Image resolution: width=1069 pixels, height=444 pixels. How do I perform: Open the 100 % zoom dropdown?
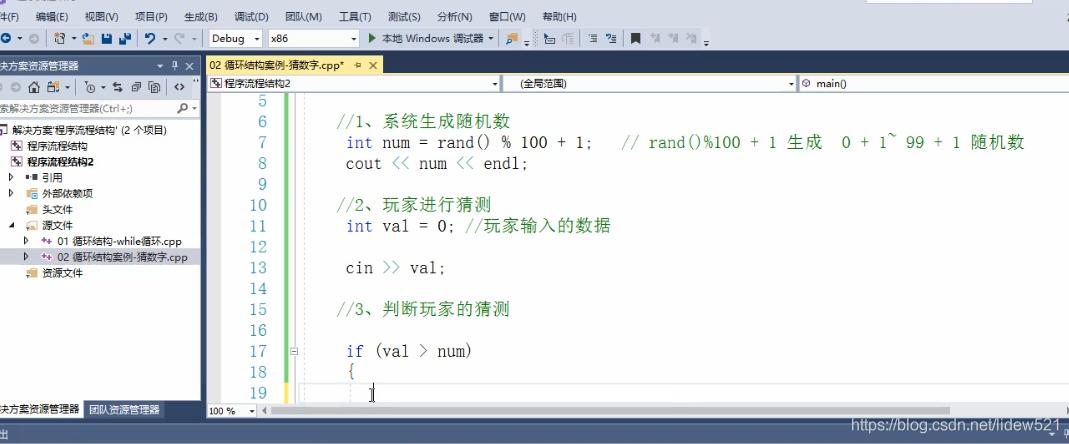[x=252, y=411]
